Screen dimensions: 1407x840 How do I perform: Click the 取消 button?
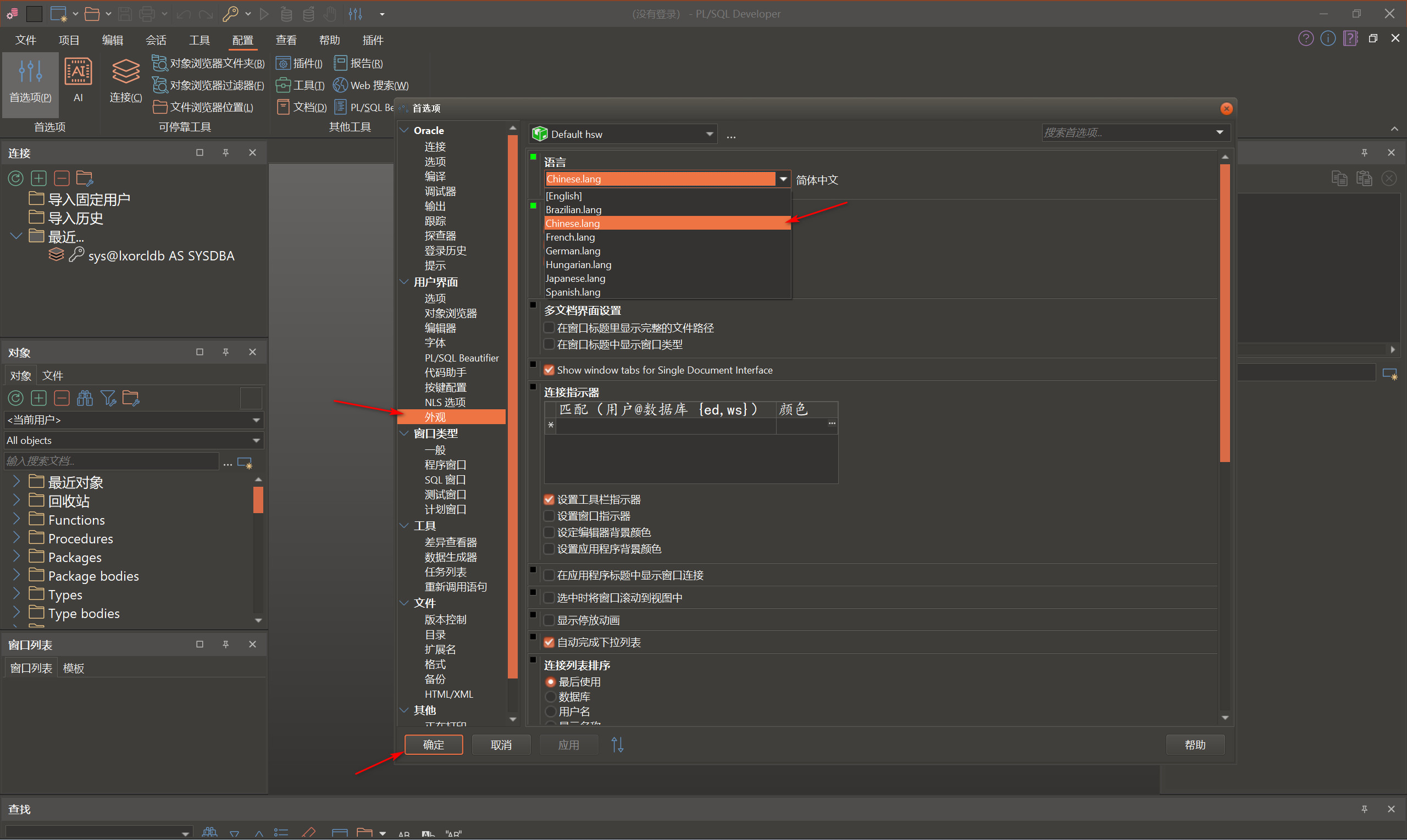point(501,745)
